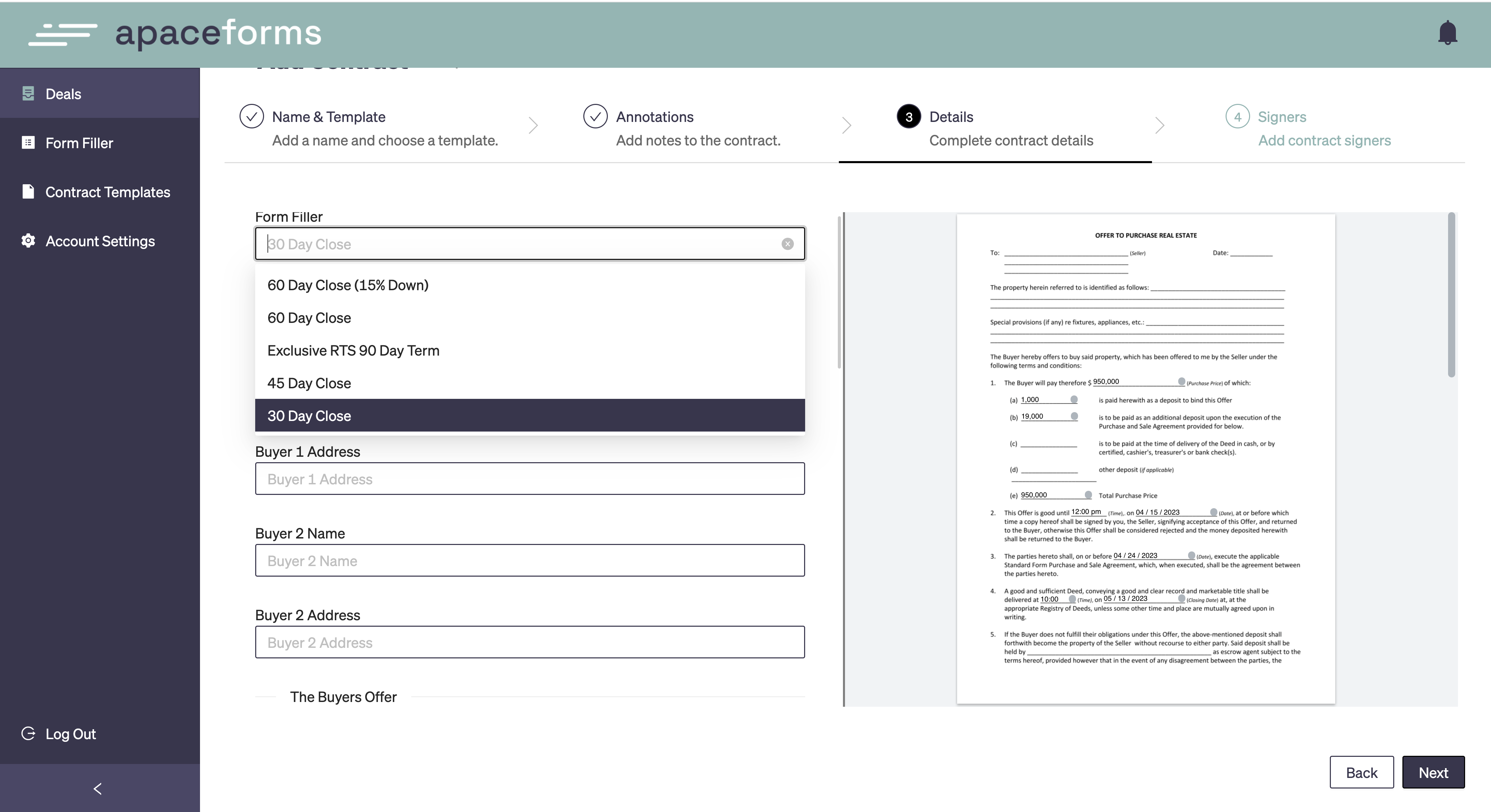This screenshot has height=812, width=1491.
Task: Click the Form Filler sidebar icon
Action: (28, 142)
